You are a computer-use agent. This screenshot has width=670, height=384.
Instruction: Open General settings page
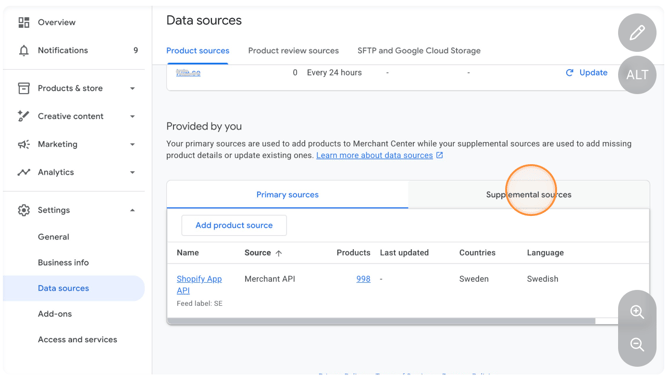53,237
